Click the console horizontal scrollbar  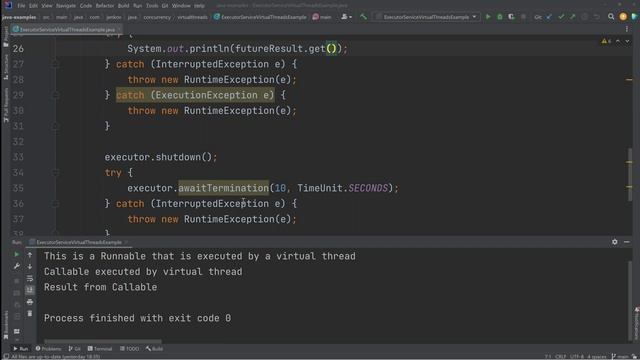pos(102,341)
